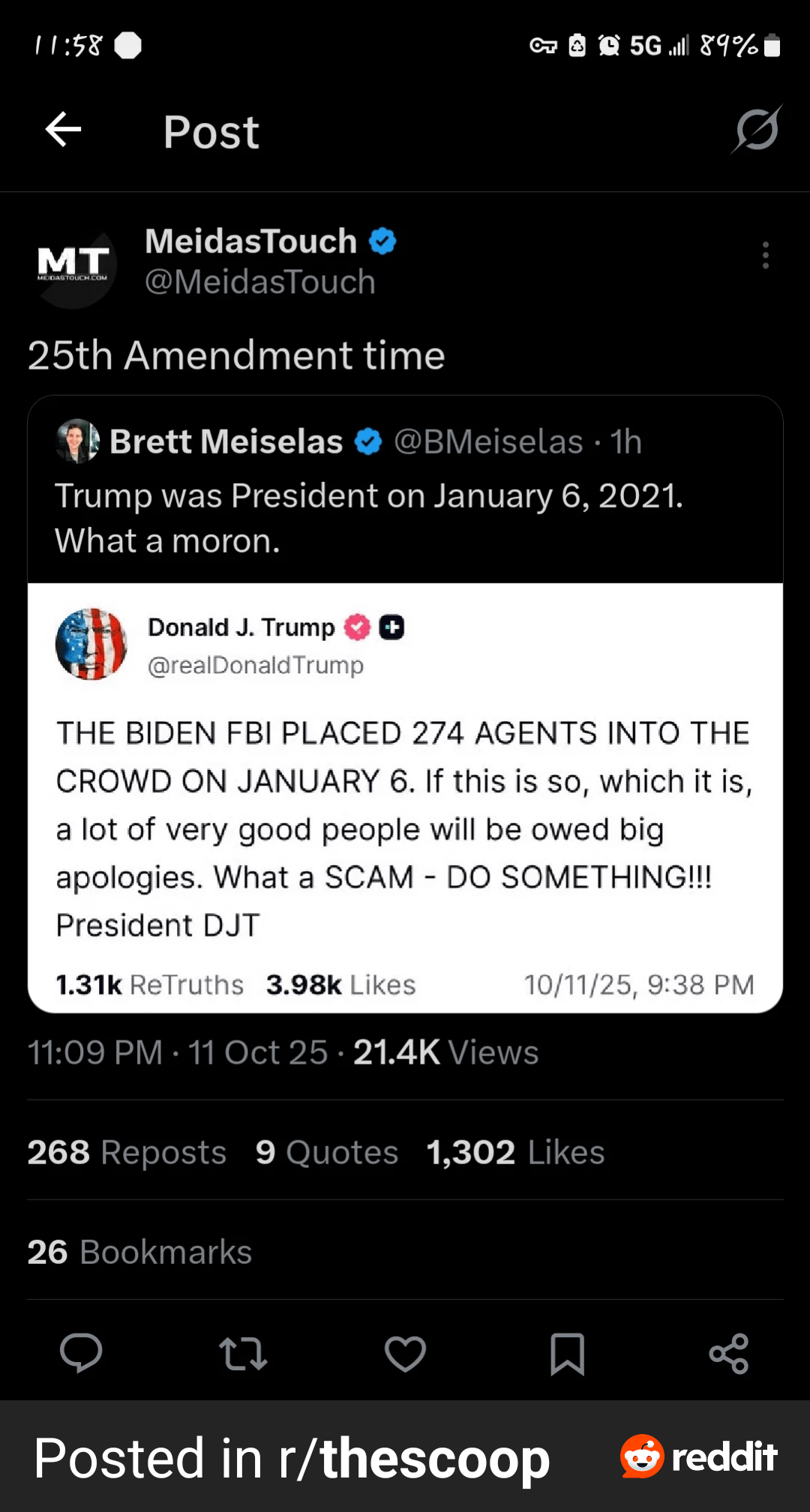This screenshot has height=1512, width=810.
Task: Open Brett Meiselas quoted post name
Action: (x=226, y=442)
